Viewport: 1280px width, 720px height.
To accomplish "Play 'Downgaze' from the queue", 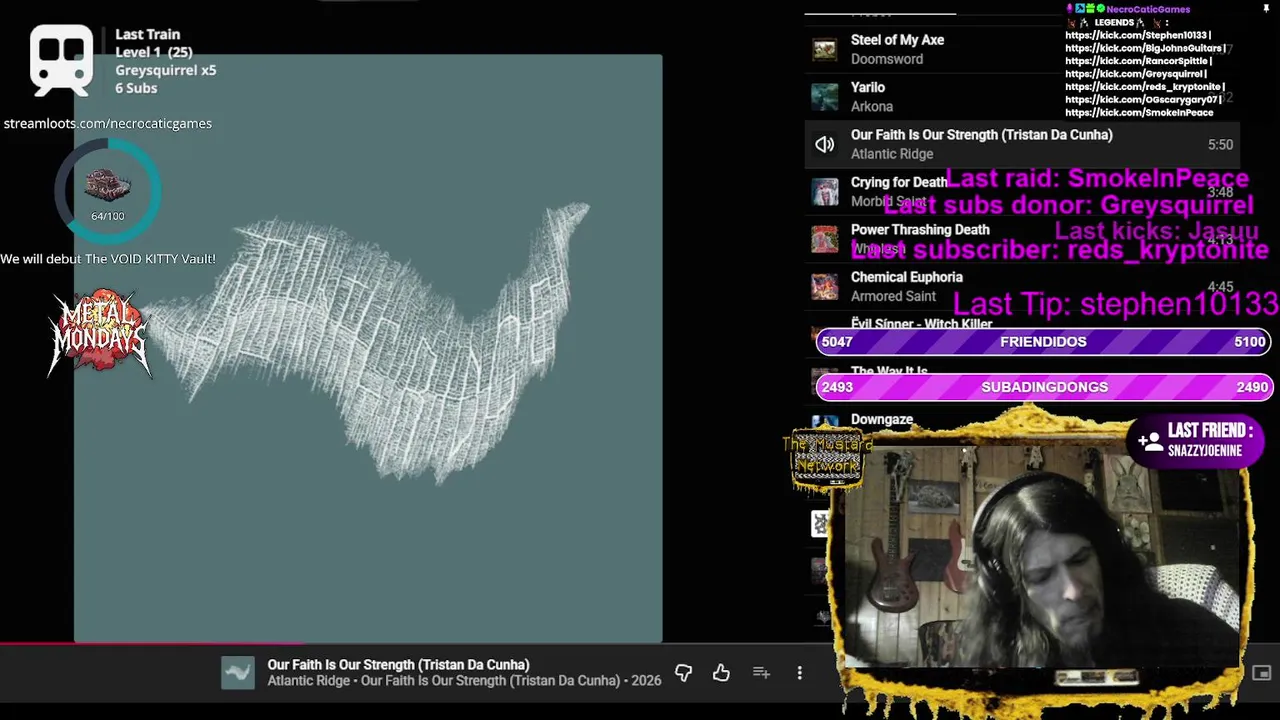I will click(882, 420).
